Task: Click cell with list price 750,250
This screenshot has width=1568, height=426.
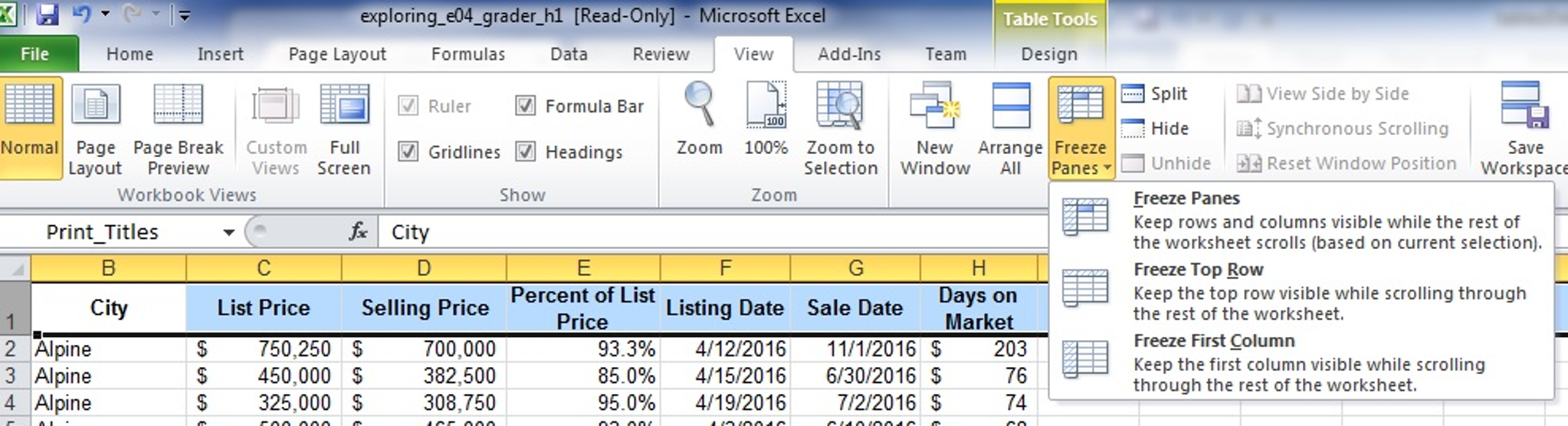Action: [x=264, y=349]
